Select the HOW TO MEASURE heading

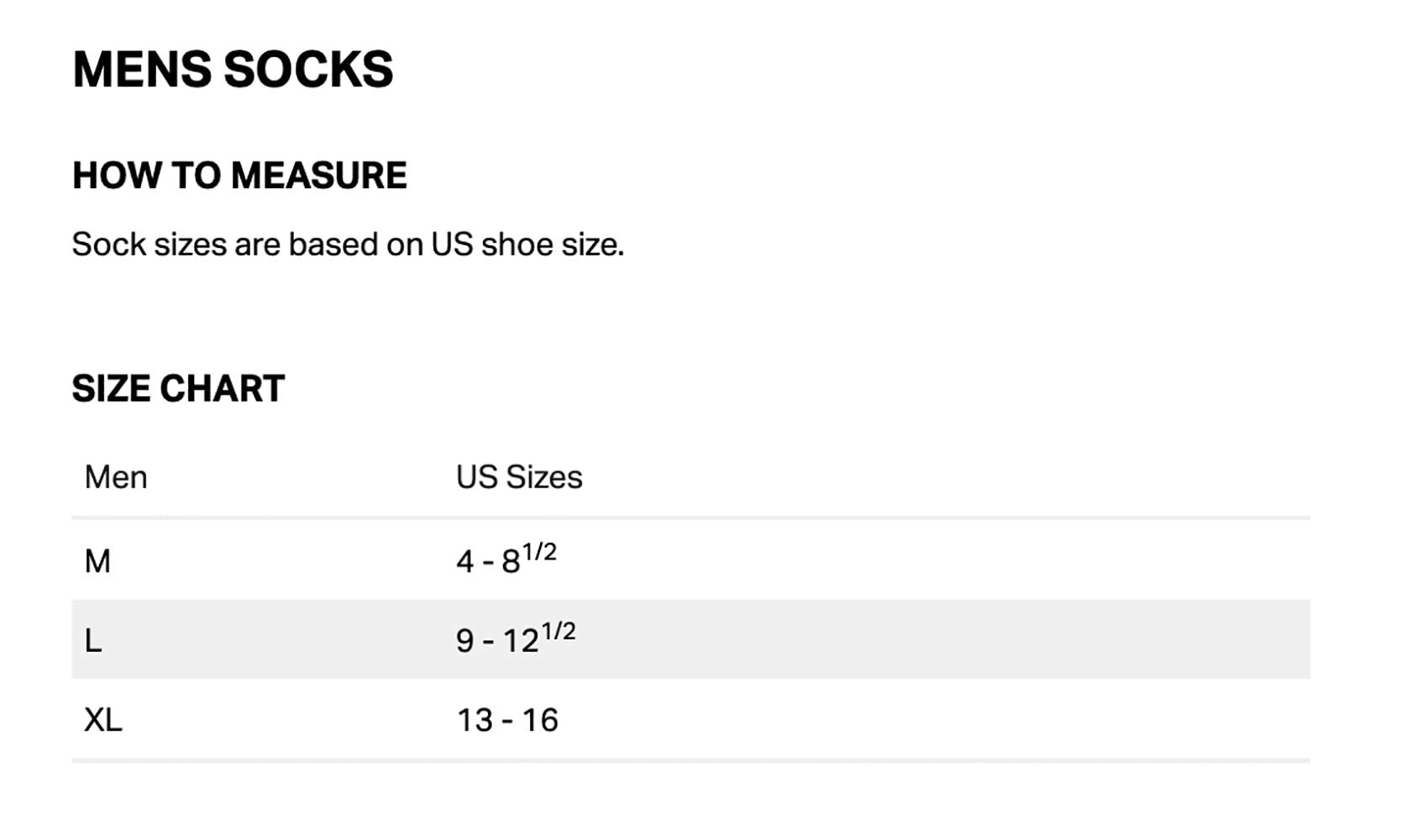click(239, 176)
